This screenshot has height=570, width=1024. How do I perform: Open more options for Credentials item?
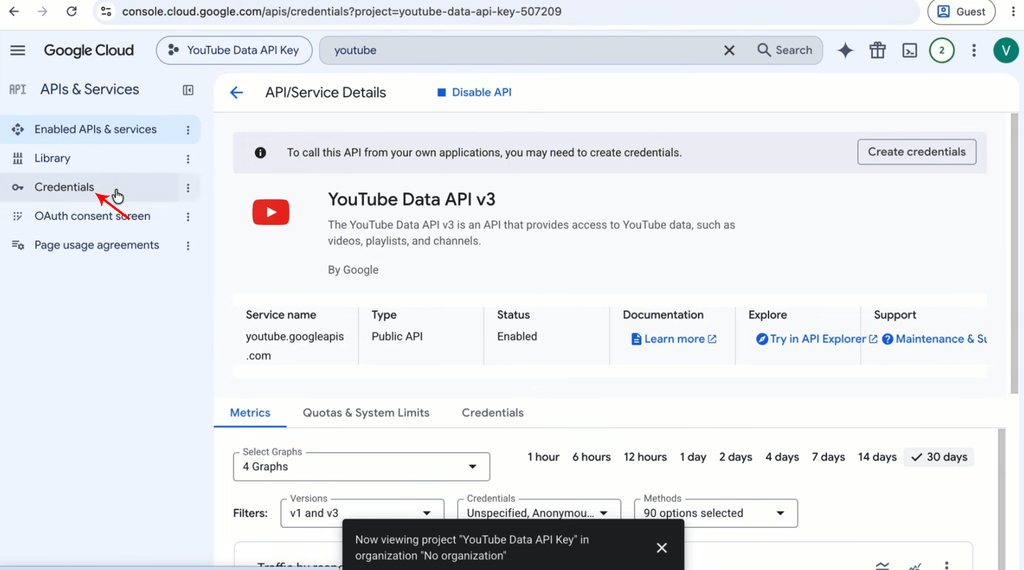pos(188,187)
